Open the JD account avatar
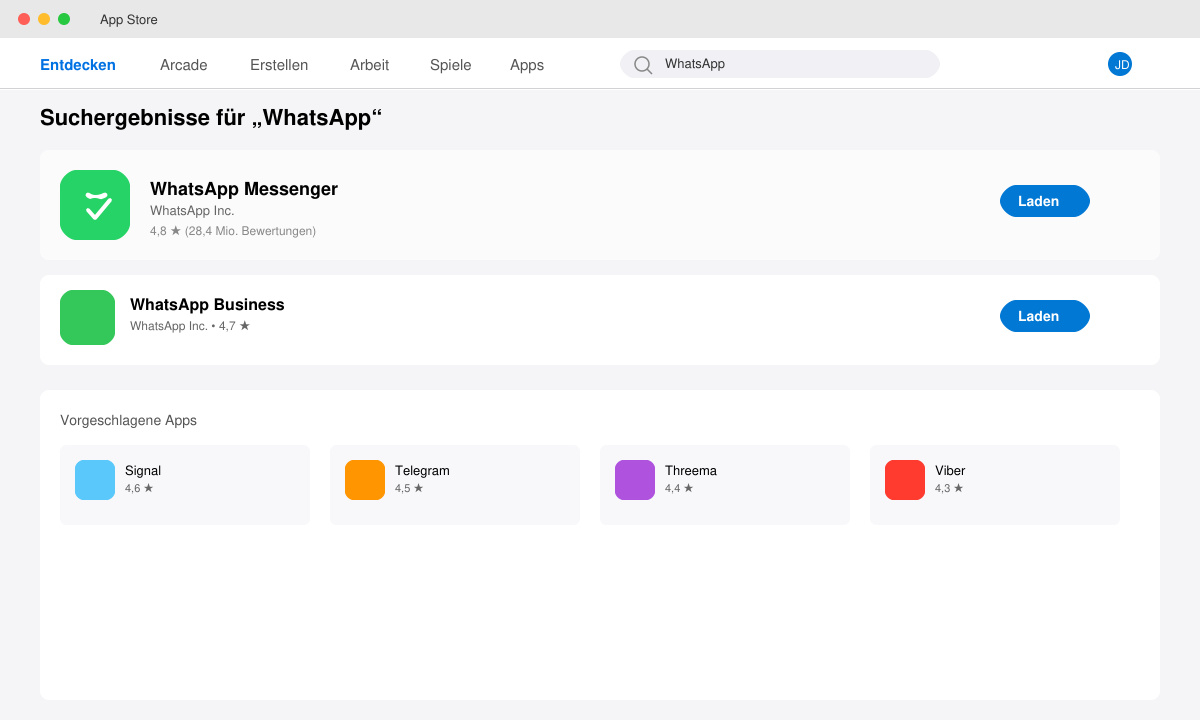This screenshot has width=1200, height=720. pos(1120,64)
